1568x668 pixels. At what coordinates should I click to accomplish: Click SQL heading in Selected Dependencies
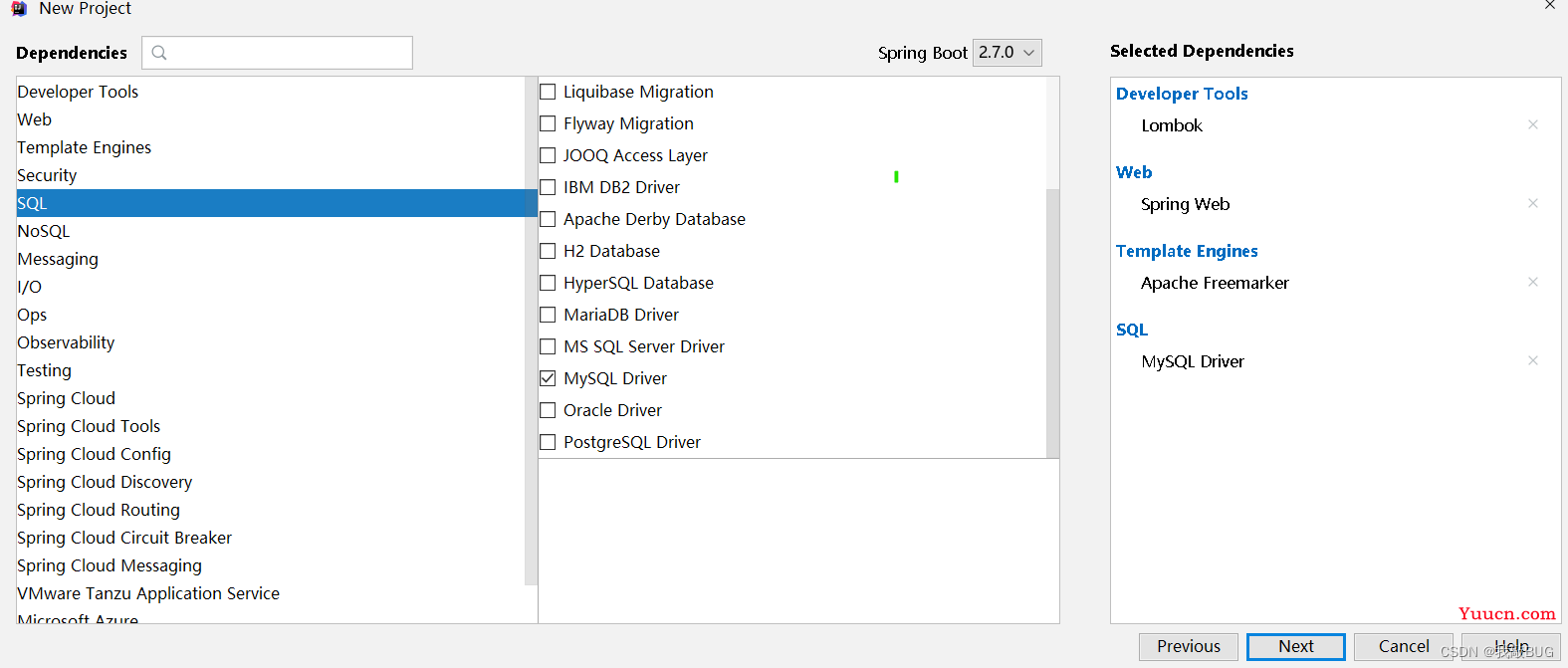click(x=1132, y=330)
